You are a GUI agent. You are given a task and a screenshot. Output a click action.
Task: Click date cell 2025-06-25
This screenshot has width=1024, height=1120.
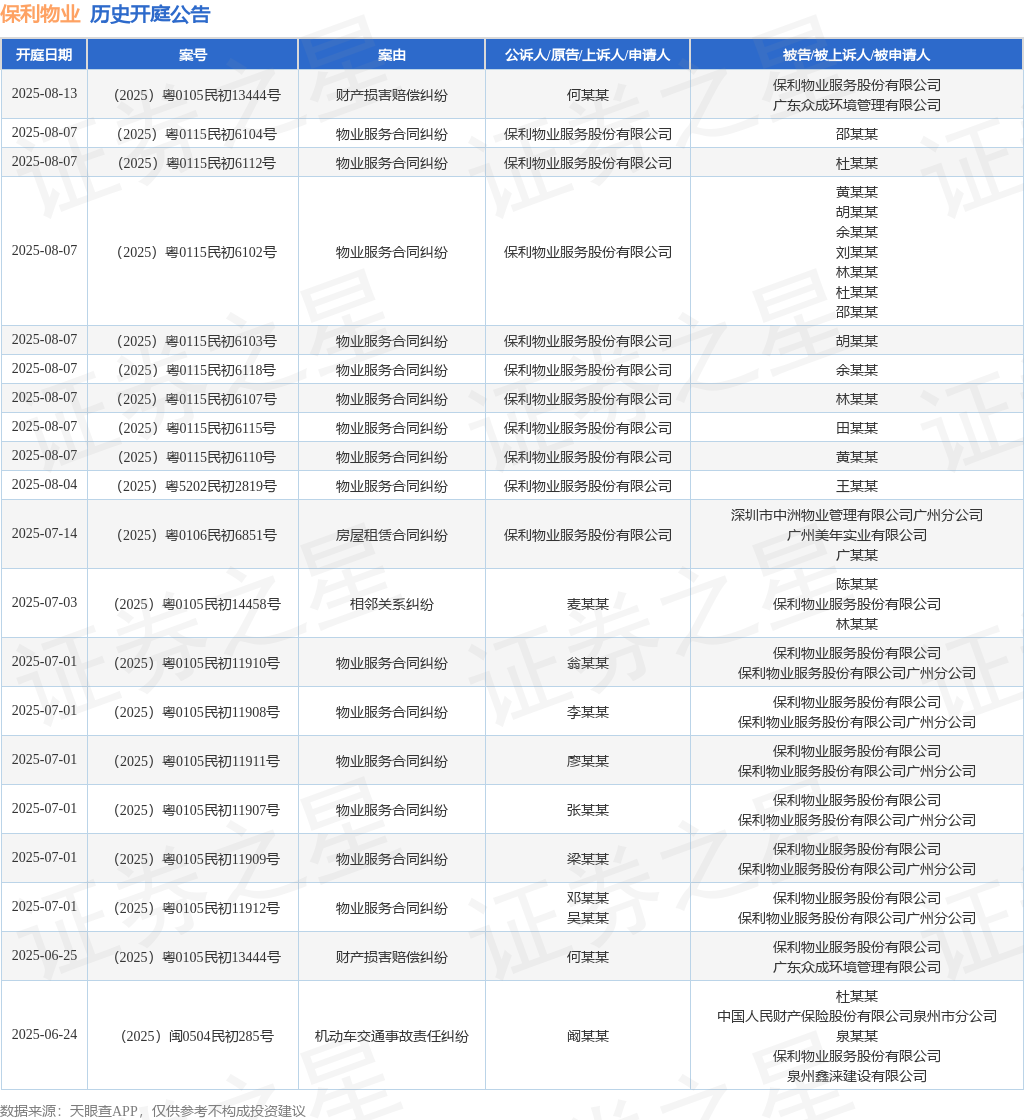pos(44,956)
